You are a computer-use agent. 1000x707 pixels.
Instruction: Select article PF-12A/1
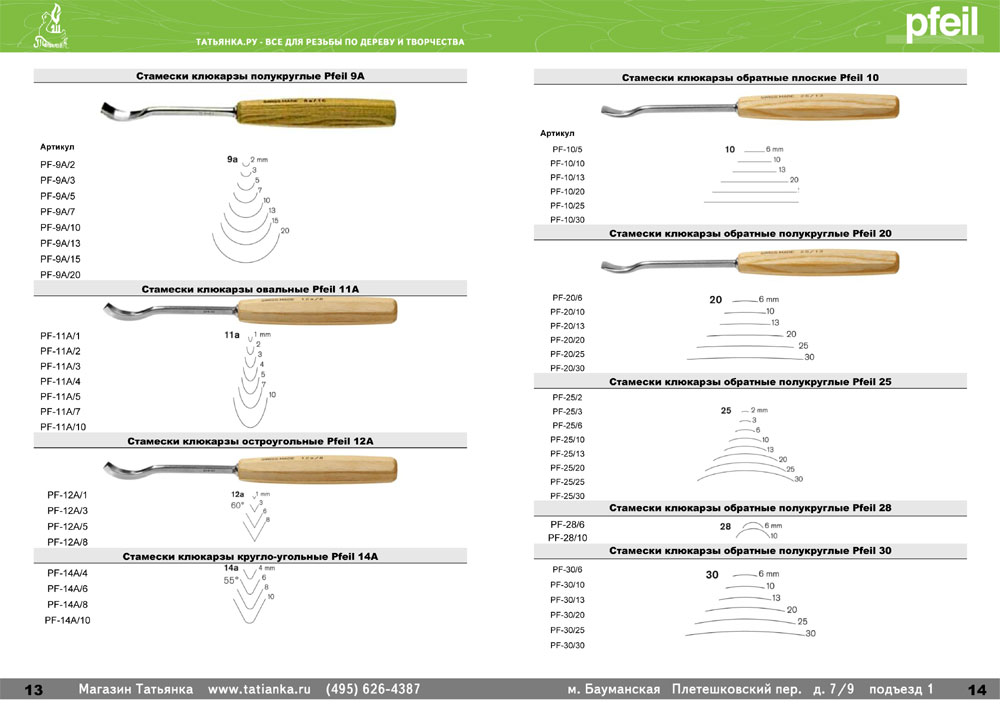tap(67, 495)
